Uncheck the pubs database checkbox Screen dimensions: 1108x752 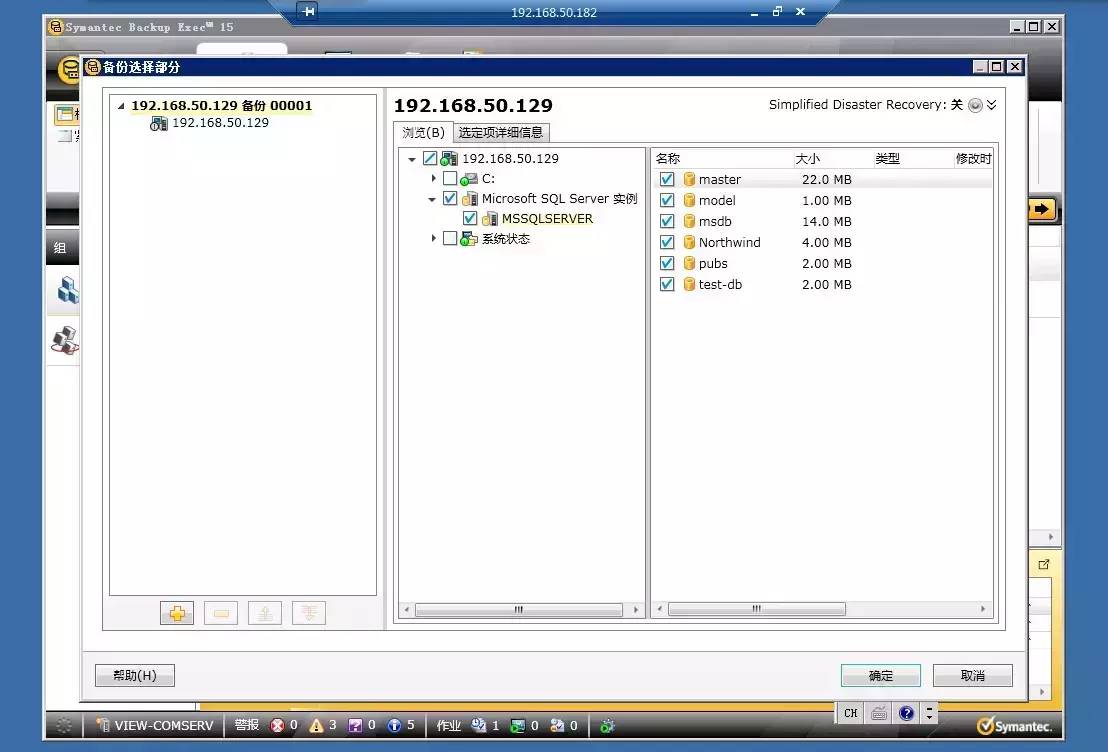point(666,264)
